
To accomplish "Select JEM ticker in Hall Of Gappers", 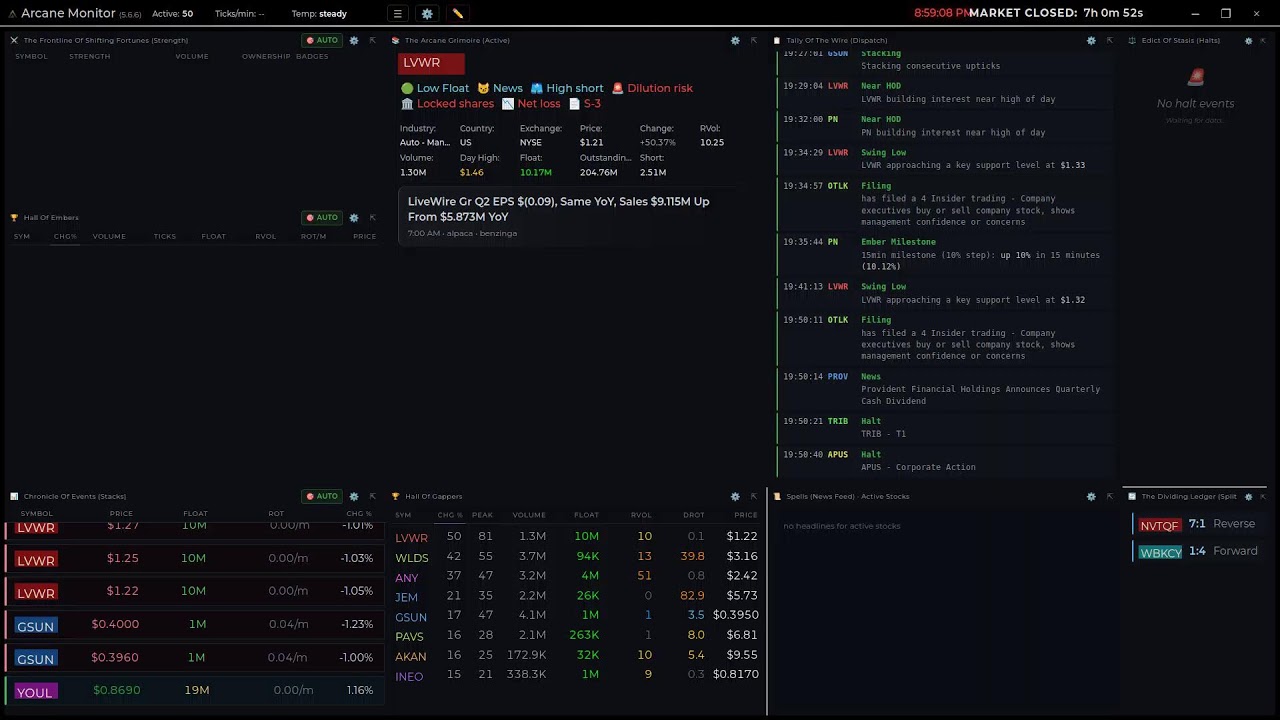I will click(x=406, y=597).
